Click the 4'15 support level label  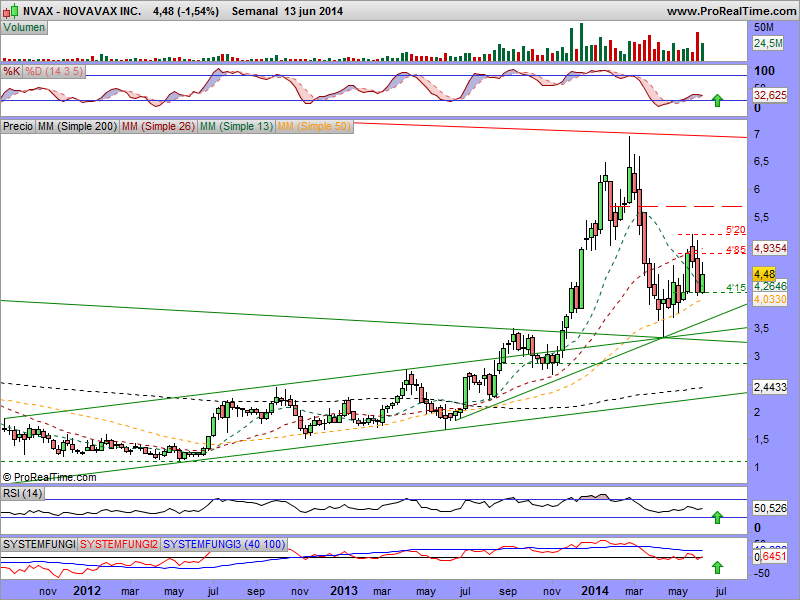pos(736,288)
